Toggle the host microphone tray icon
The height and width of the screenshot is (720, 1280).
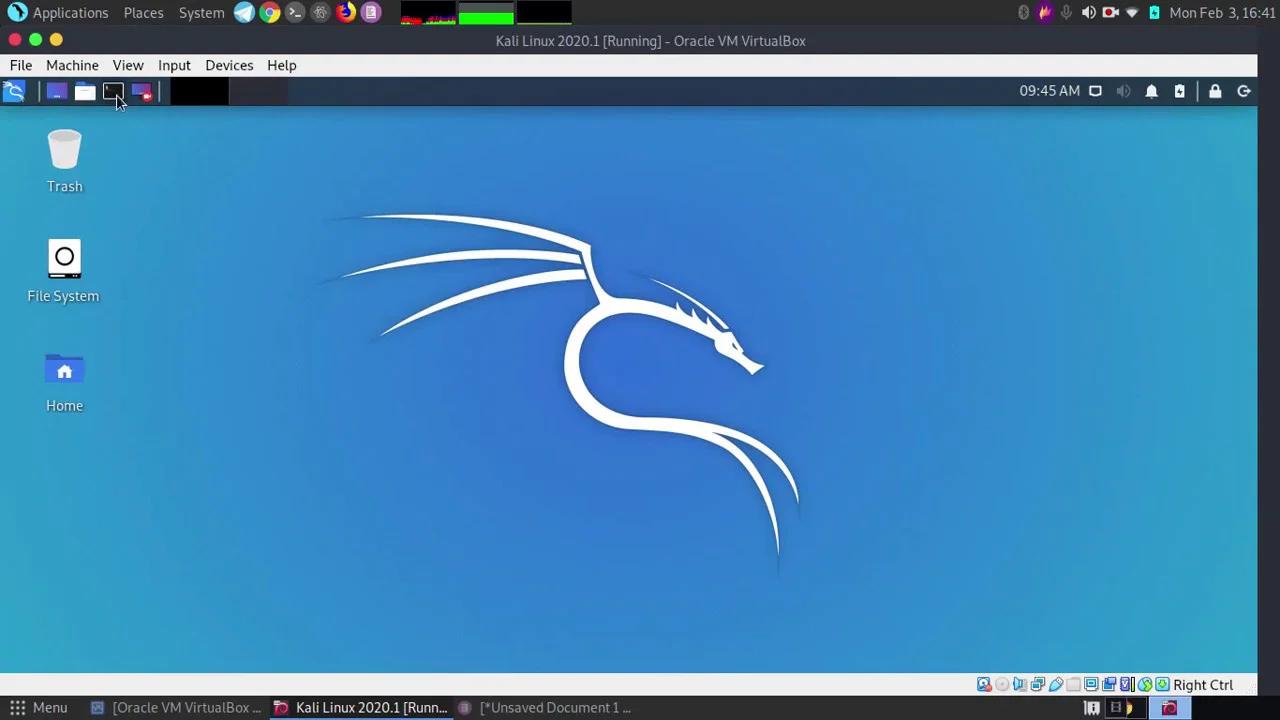1067,13
